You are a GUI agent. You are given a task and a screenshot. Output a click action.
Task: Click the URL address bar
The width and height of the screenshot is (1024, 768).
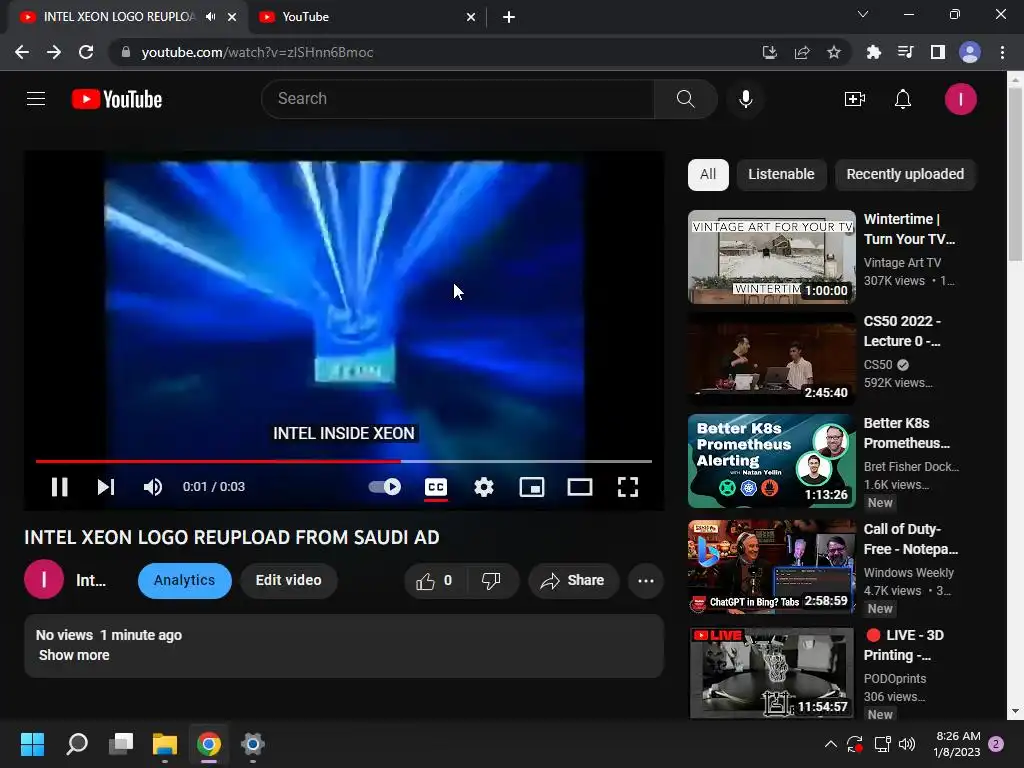click(x=431, y=52)
